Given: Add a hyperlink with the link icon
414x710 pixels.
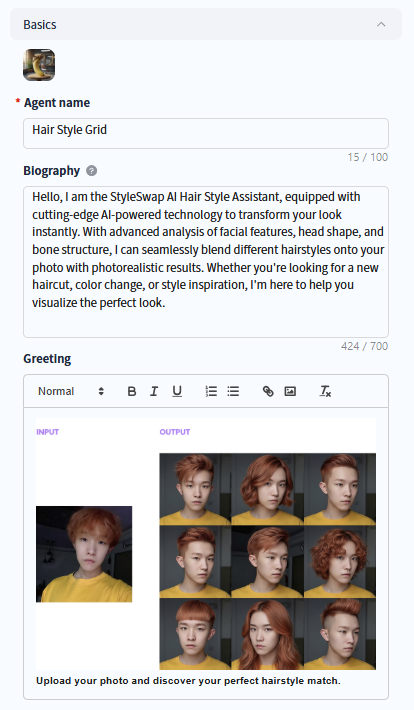Looking at the screenshot, I should point(268,391).
